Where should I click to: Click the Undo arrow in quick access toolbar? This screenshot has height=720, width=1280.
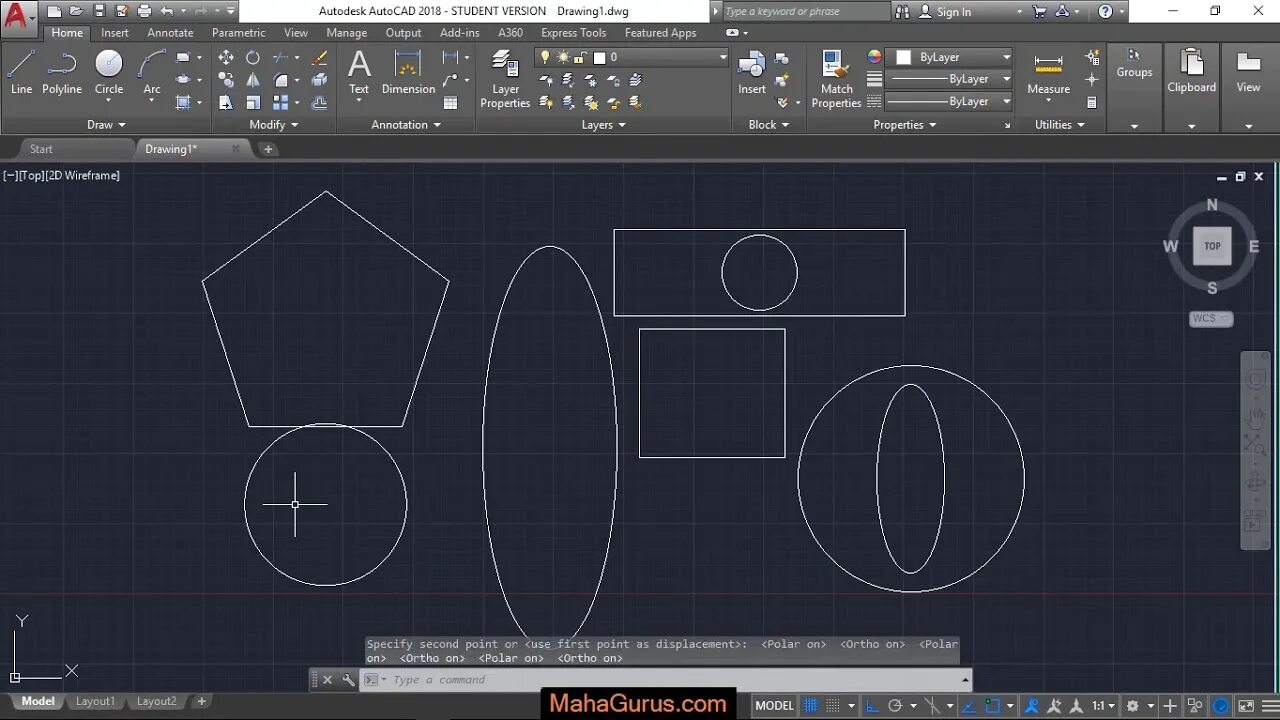click(166, 11)
